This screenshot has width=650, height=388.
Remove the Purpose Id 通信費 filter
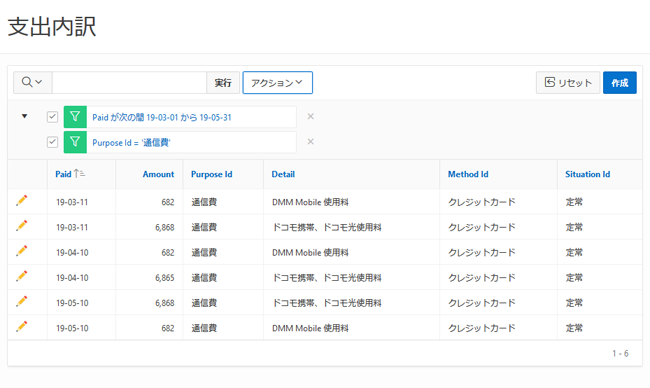tap(310, 142)
